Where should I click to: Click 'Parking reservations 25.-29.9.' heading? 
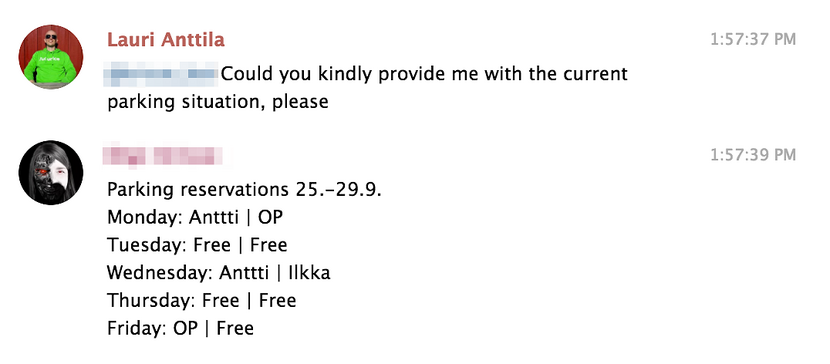pos(244,189)
